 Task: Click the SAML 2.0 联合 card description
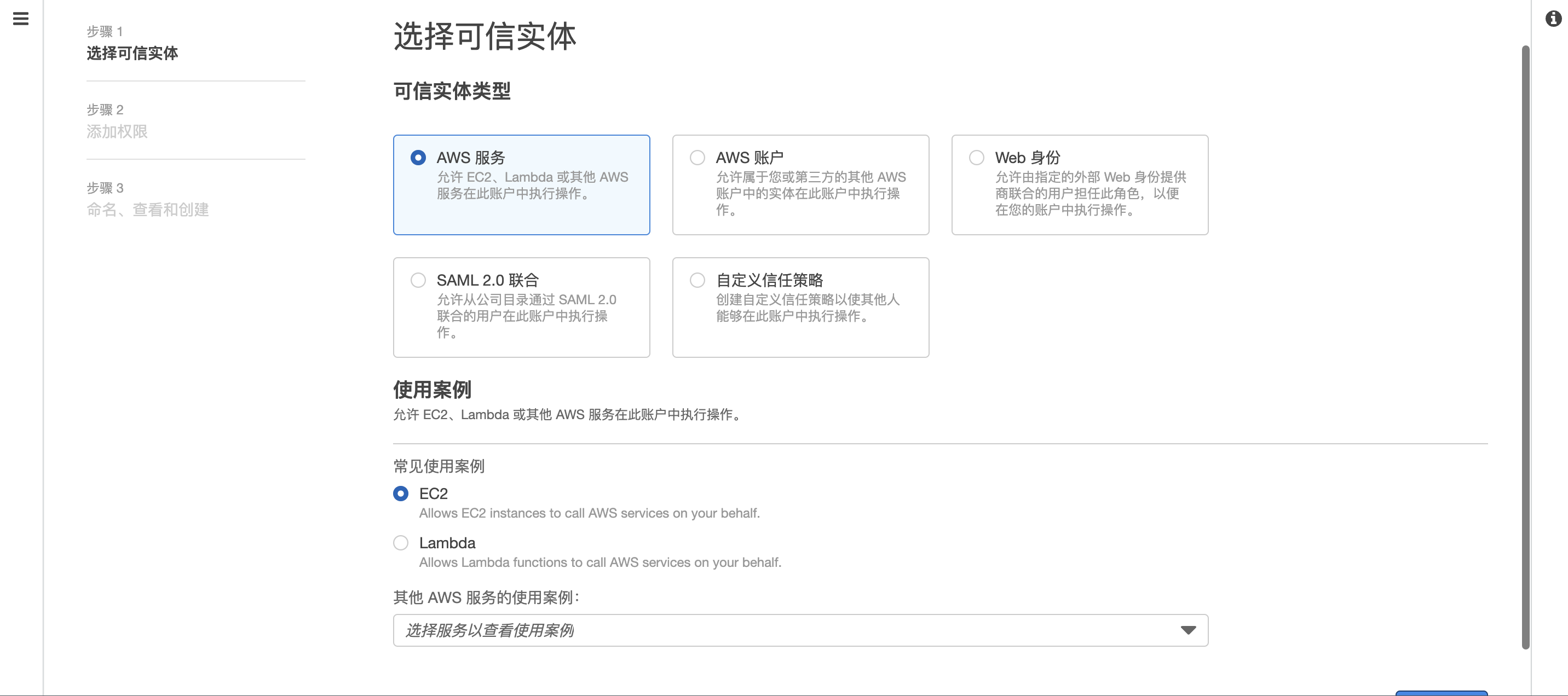tap(527, 316)
